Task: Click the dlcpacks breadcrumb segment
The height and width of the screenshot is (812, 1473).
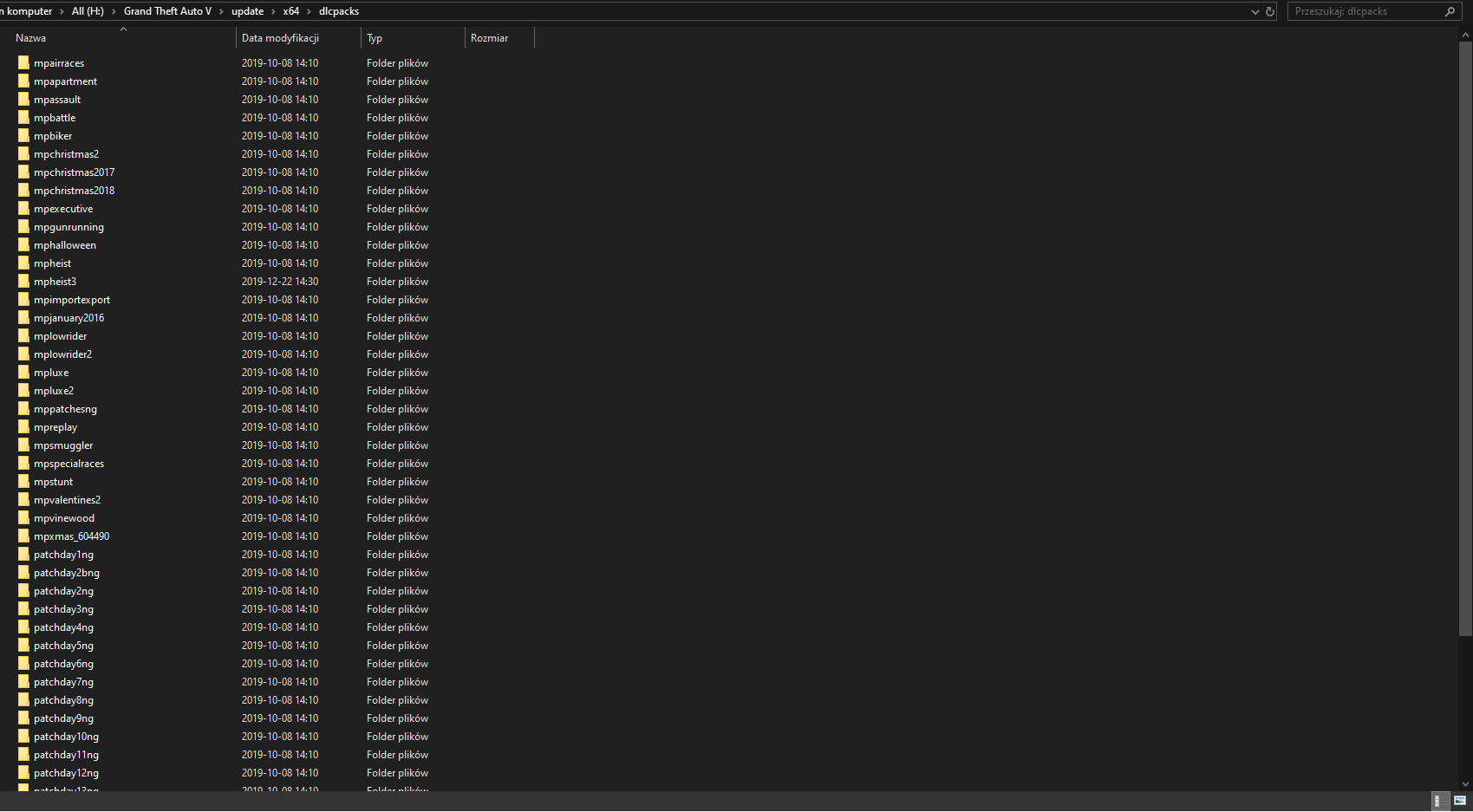Action: click(x=339, y=11)
